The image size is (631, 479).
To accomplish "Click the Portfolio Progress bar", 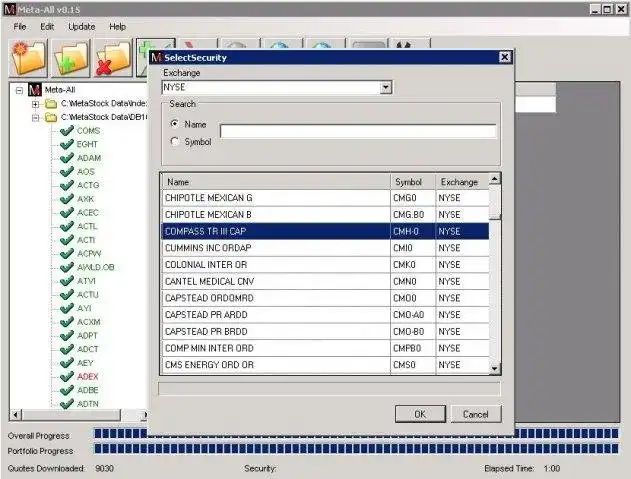I will pos(356,448).
